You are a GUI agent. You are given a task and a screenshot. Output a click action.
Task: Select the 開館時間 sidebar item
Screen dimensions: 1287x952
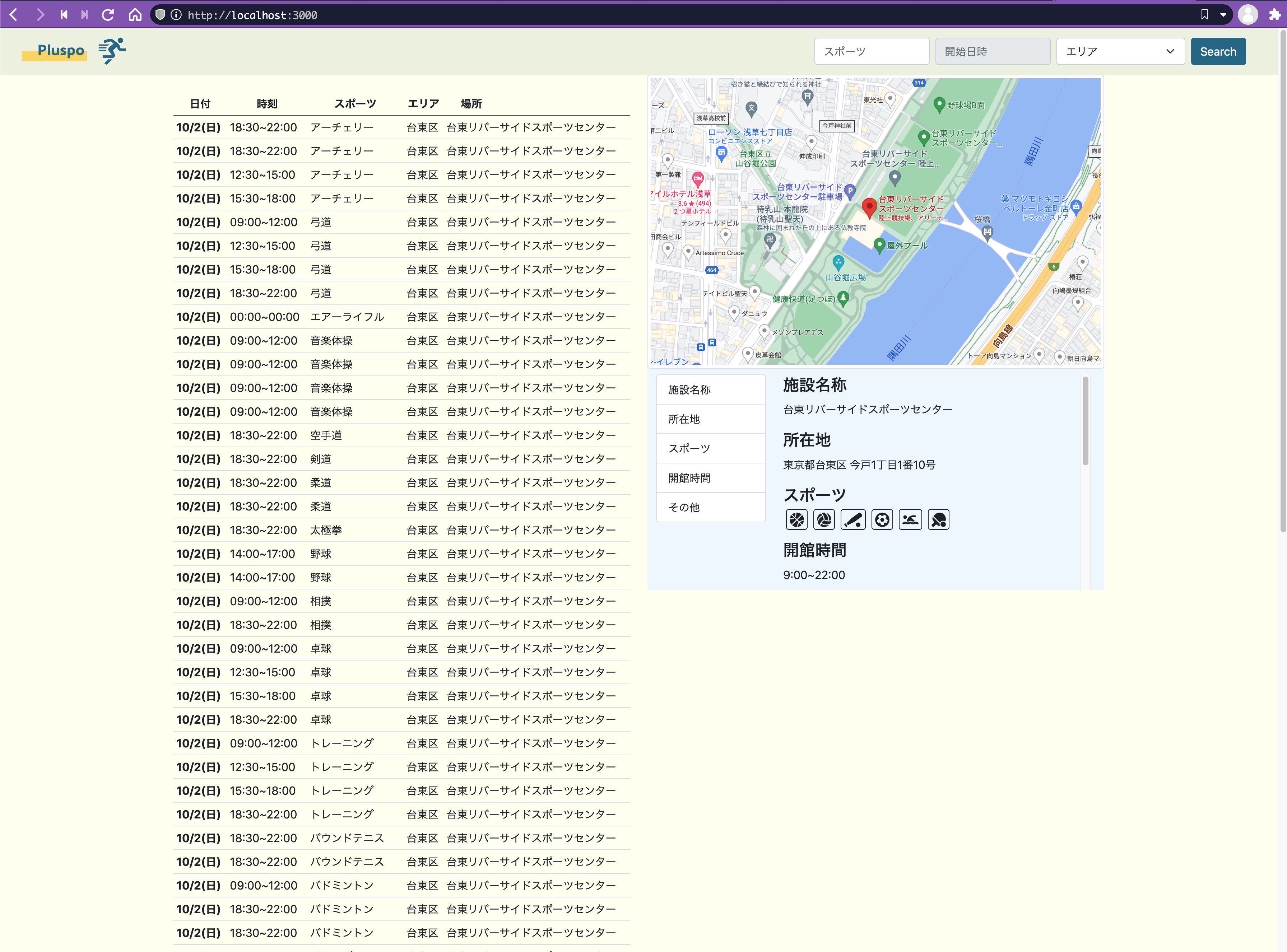[711, 478]
